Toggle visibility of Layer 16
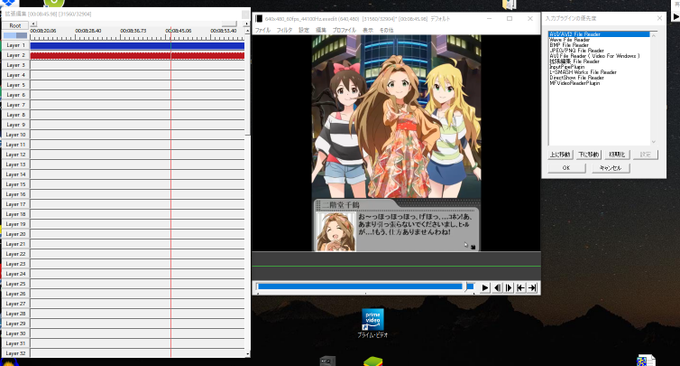The width and height of the screenshot is (680, 366). (15, 194)
